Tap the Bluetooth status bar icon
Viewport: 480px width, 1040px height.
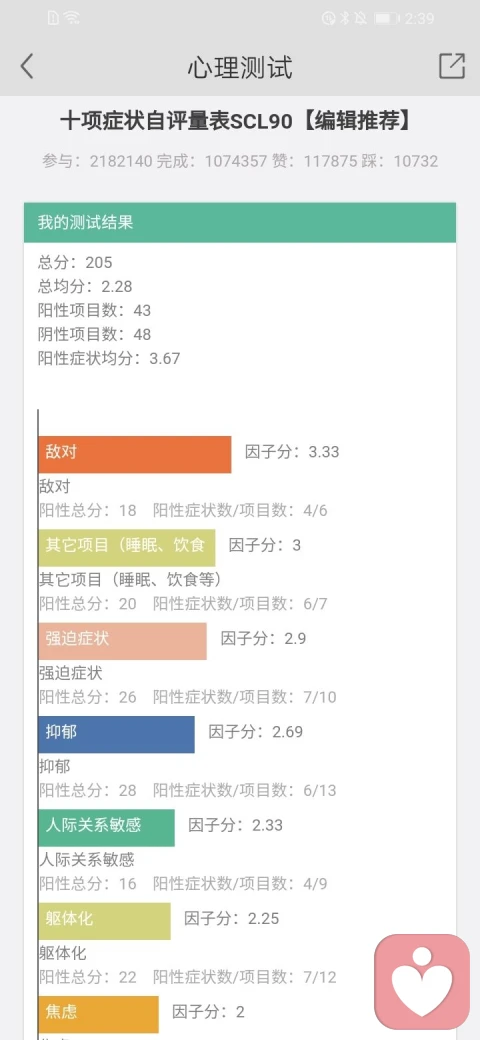[344, 19]
